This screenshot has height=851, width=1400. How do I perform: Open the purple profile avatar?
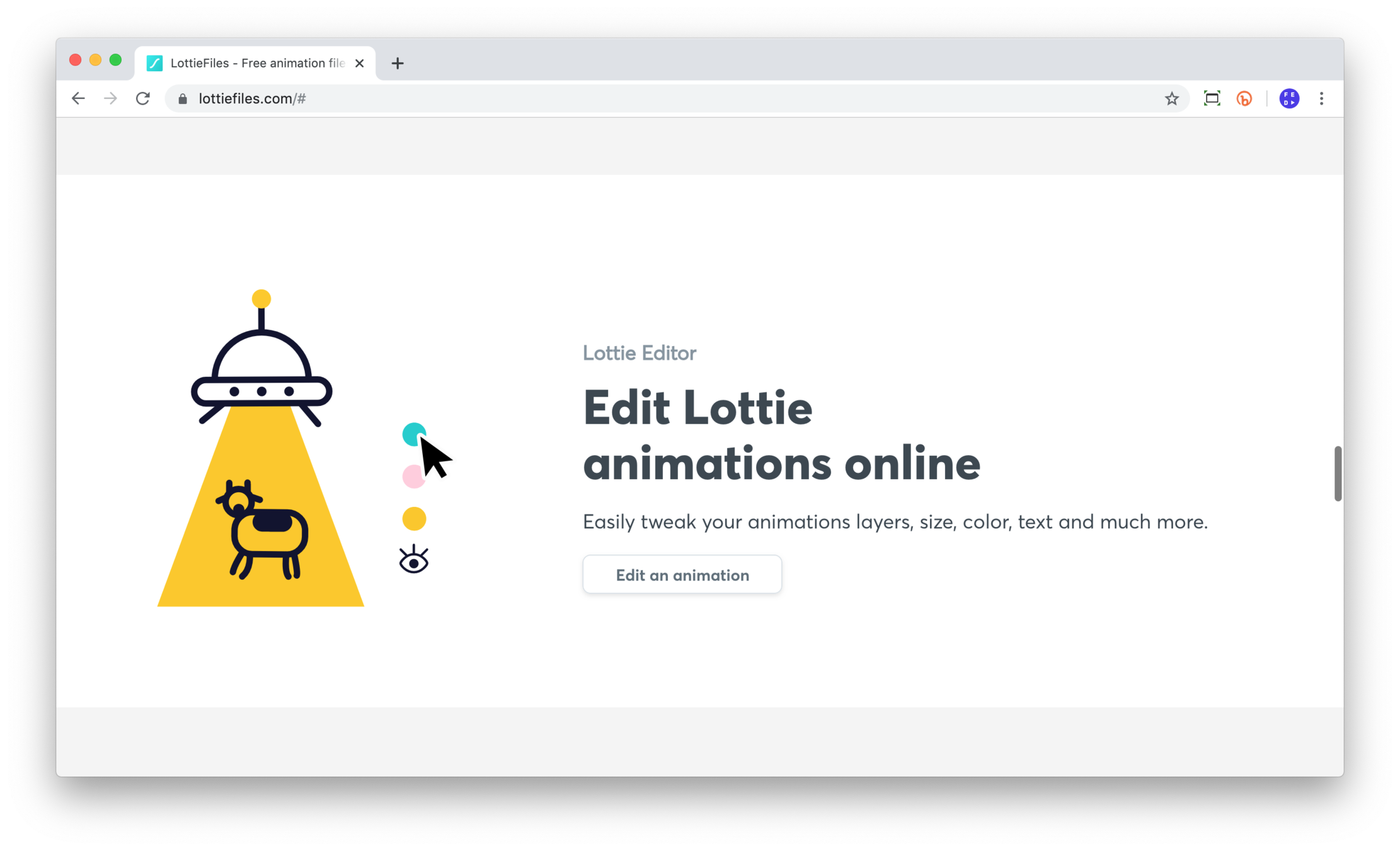coord(1289,98)
